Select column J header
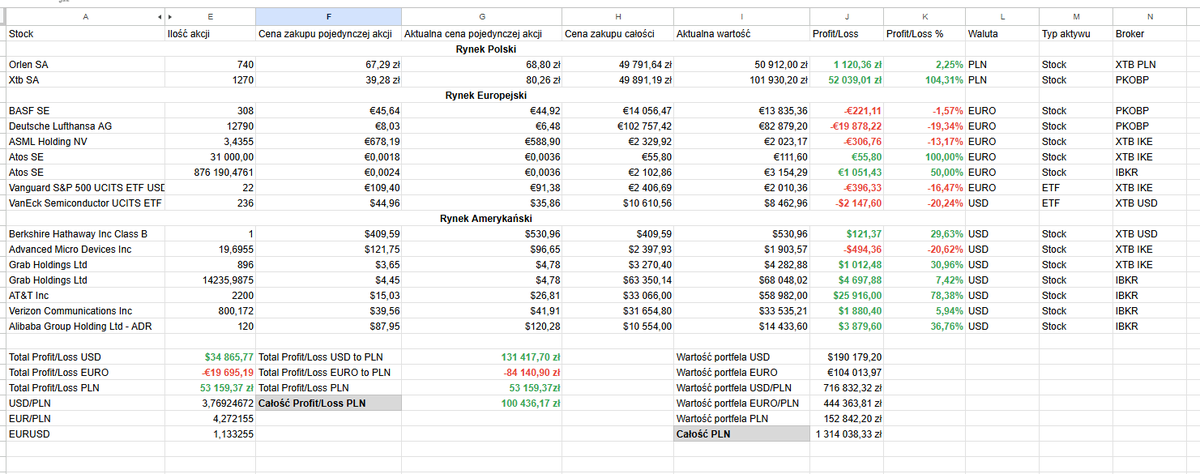Image resolution: width=1200 pixels, height=474 pixels. (846, 17)
